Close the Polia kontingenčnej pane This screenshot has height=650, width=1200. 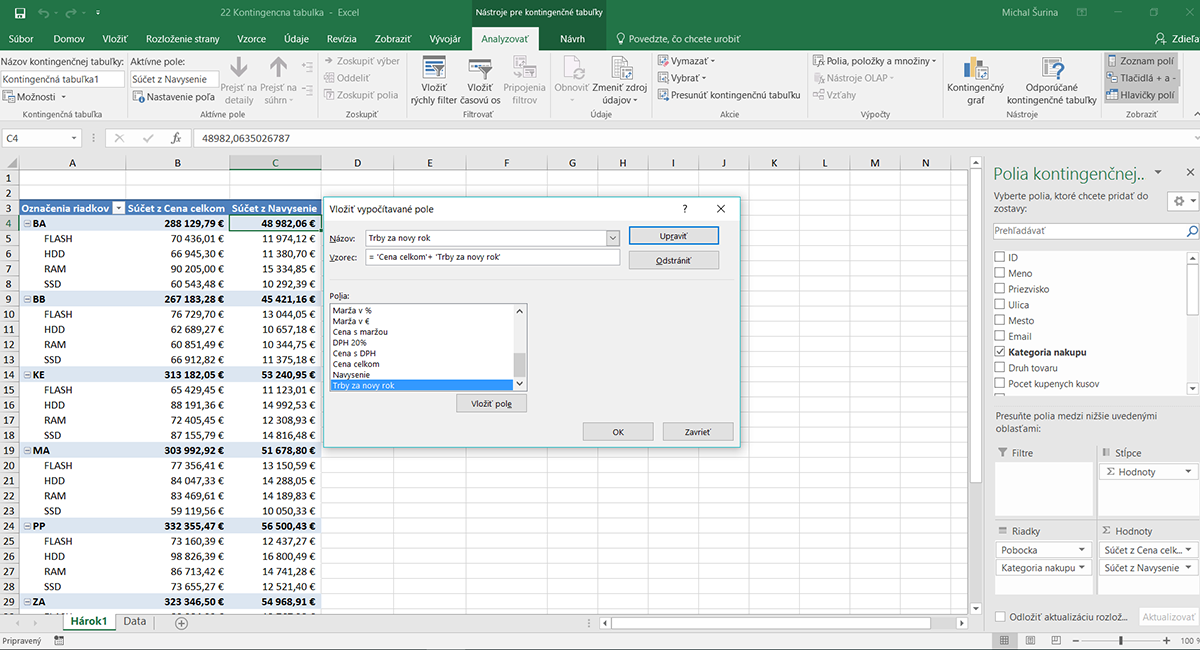tap(1189, 172)
